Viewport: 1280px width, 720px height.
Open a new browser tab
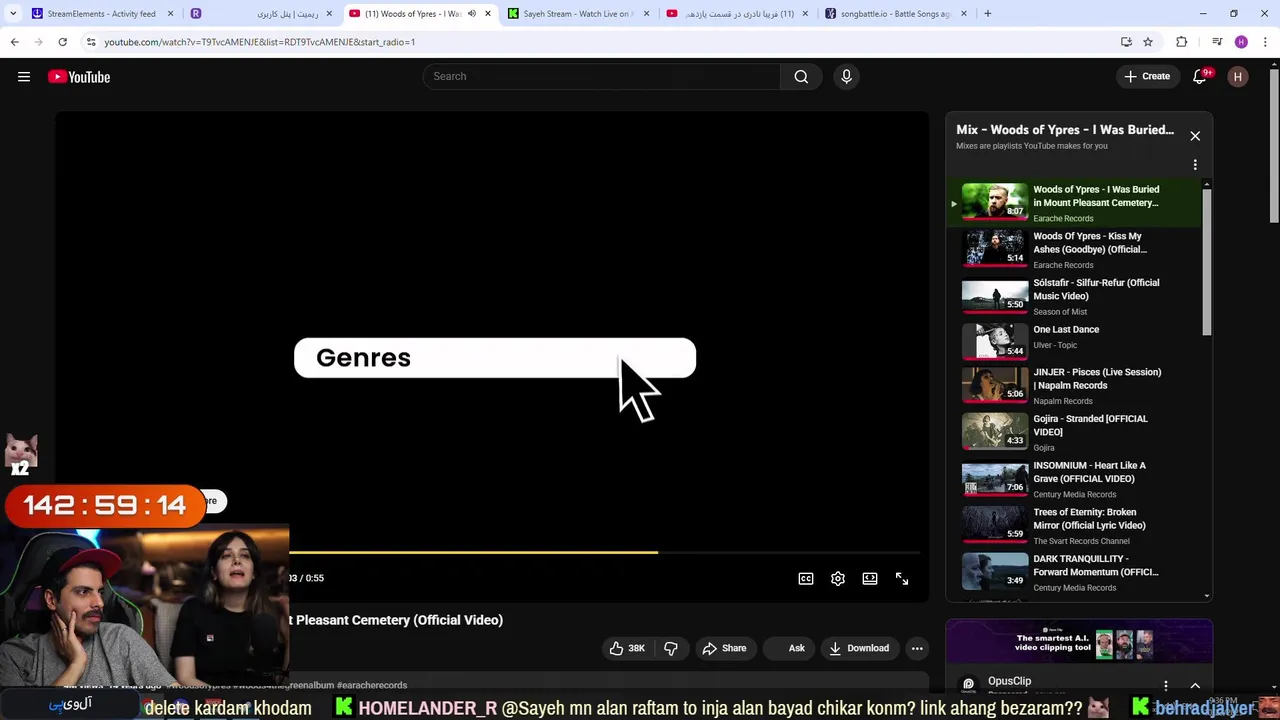click(988, 14)
